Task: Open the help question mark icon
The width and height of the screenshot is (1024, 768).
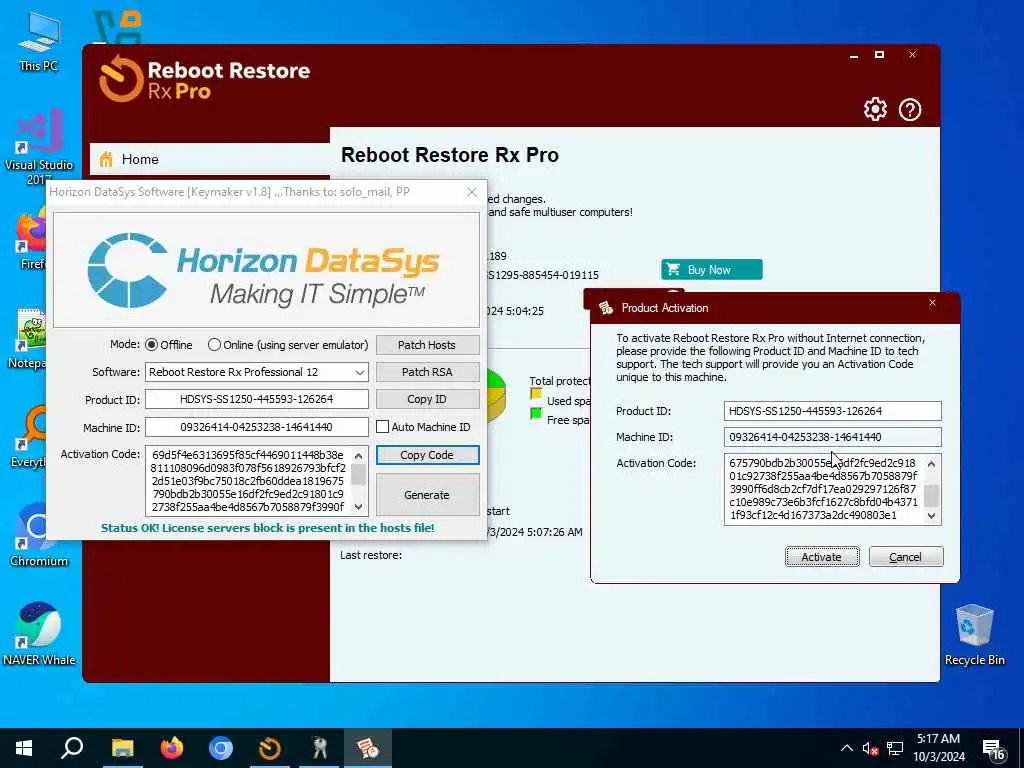Action: (910, 110)
